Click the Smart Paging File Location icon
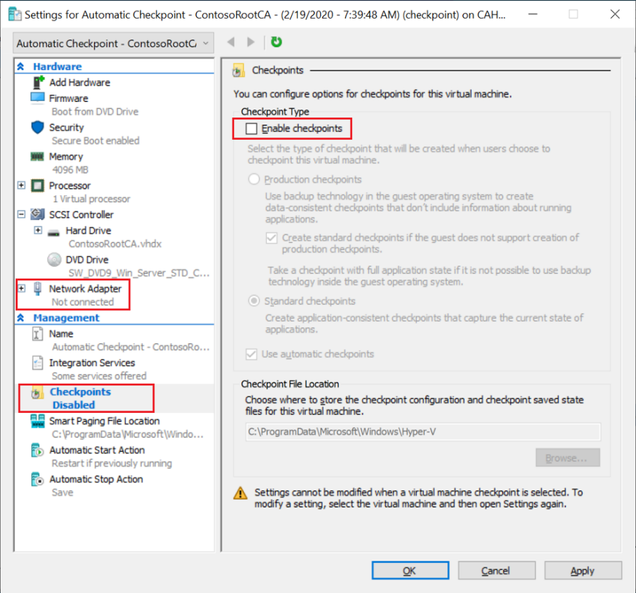The height and width of the screenshot is (593, 636). [x=38, y=421]
